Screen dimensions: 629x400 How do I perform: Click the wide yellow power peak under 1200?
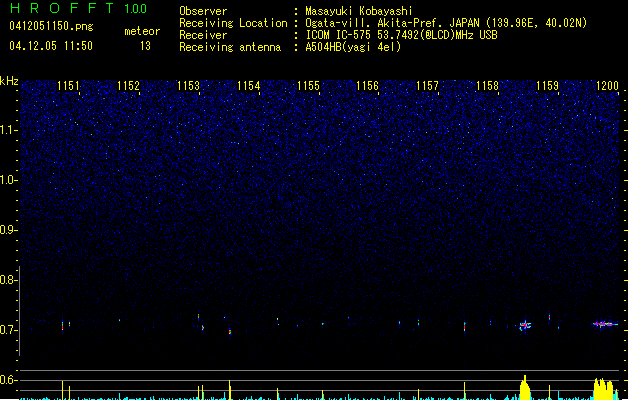[606, 388]
